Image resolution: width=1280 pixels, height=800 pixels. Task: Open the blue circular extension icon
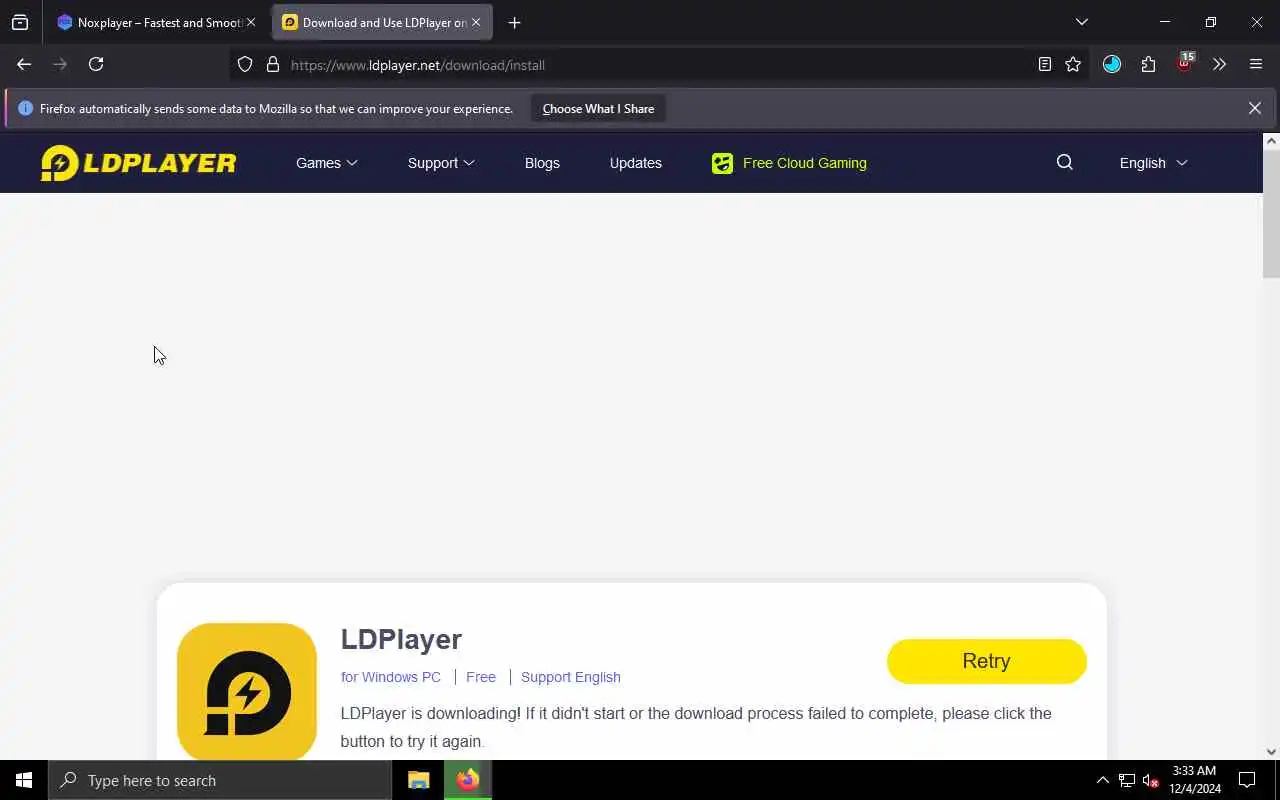click(x=1112, y=64)
